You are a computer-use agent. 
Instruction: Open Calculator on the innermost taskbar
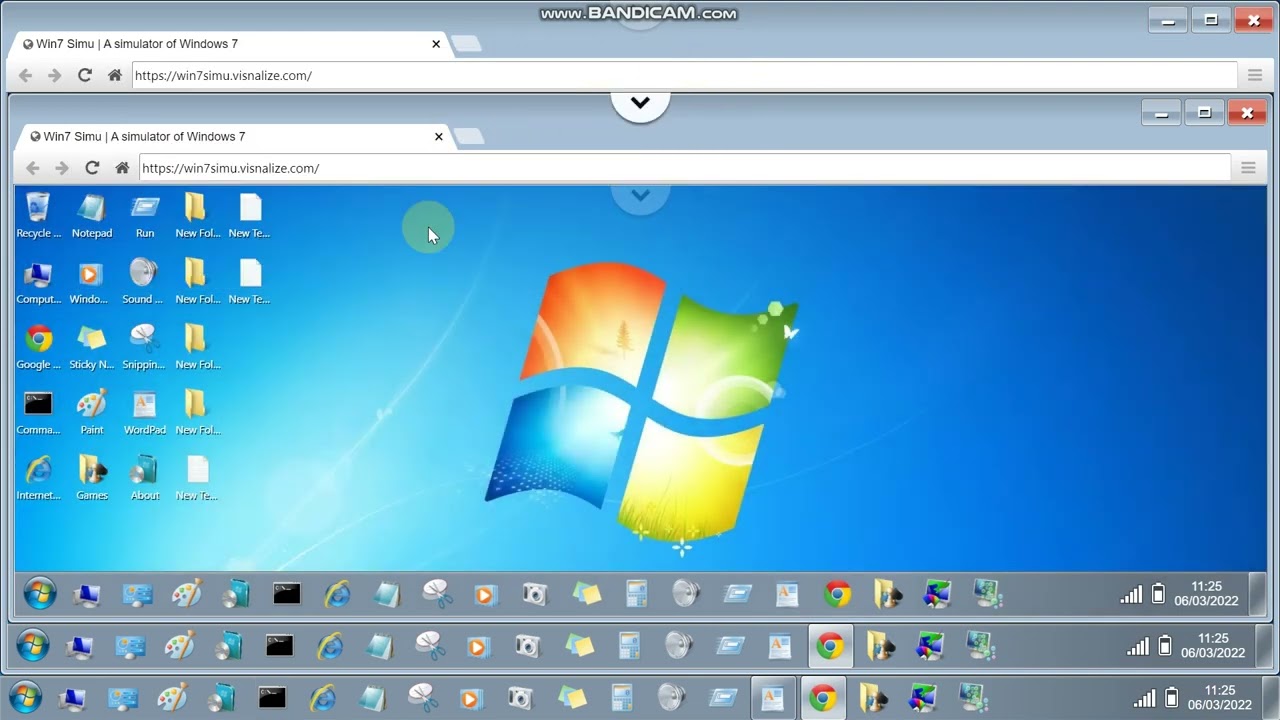tap(637, 594)
